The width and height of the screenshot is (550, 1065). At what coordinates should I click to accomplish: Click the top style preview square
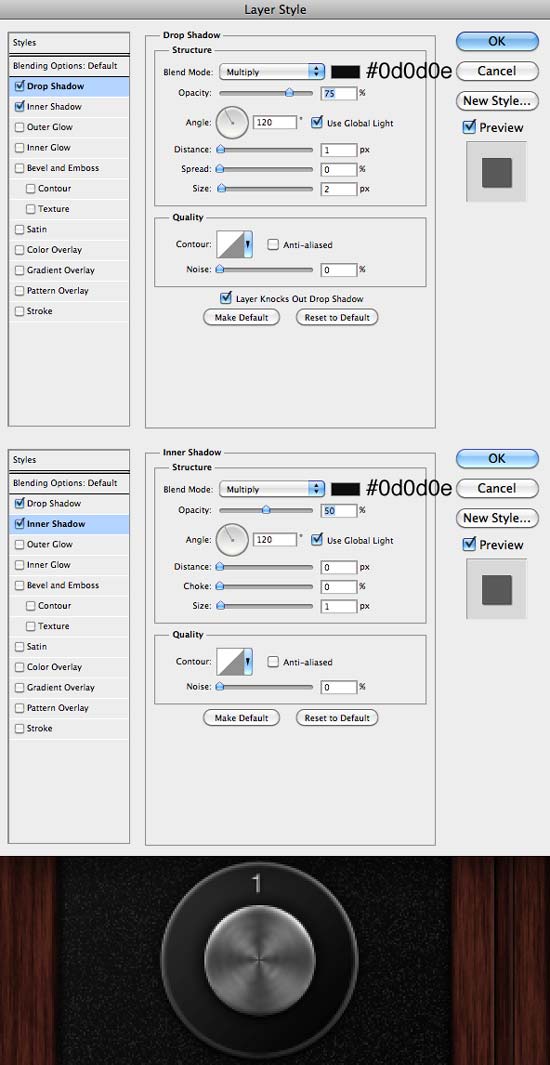click(496, 172)
